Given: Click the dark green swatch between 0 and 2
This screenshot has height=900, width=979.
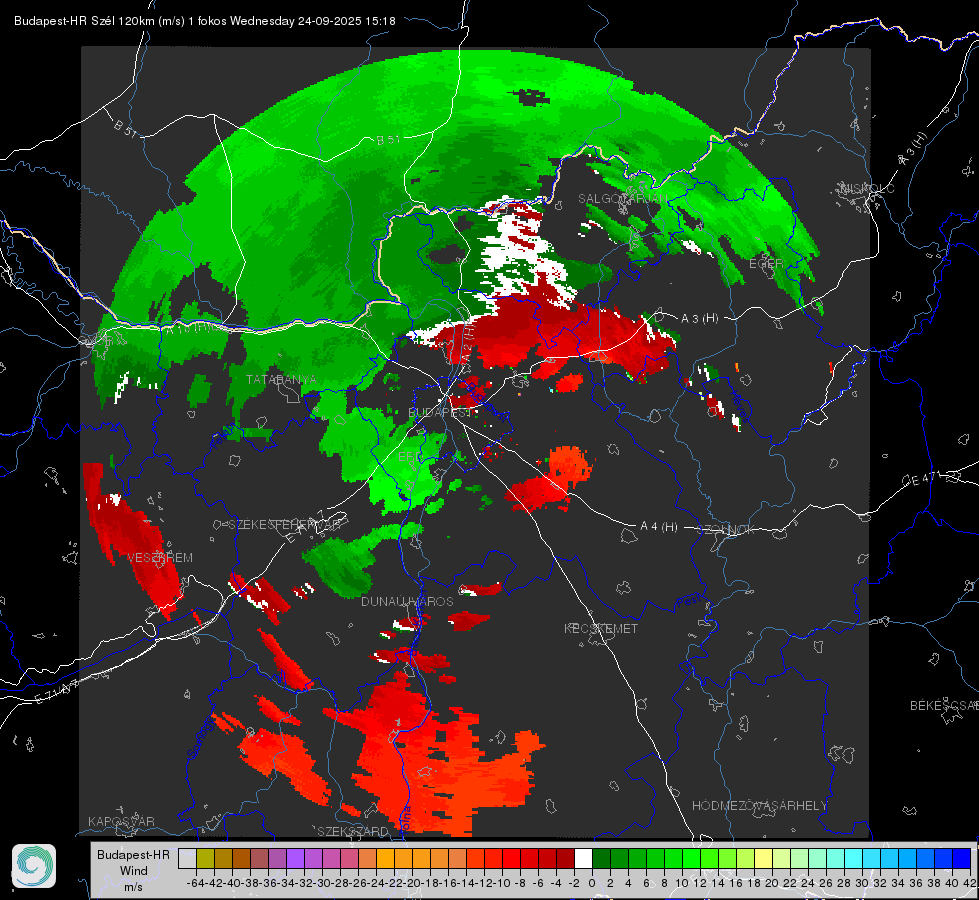Looking at the screenshot, I should click(601, 858).
